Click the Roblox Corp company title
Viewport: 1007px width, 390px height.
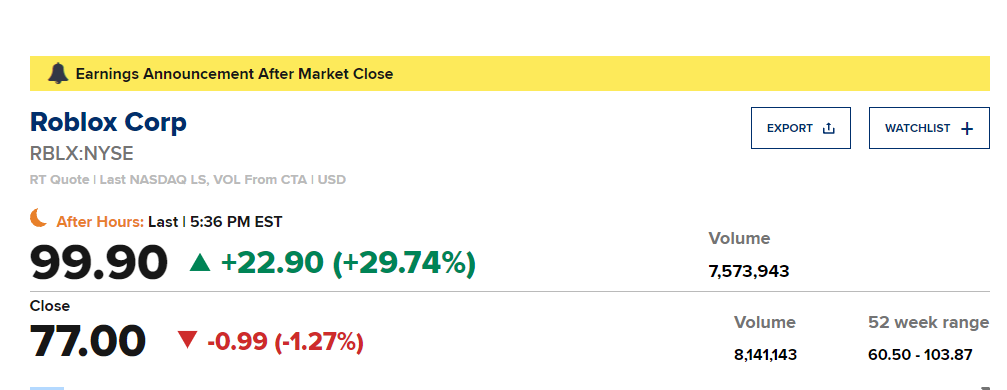coord(109,121)
